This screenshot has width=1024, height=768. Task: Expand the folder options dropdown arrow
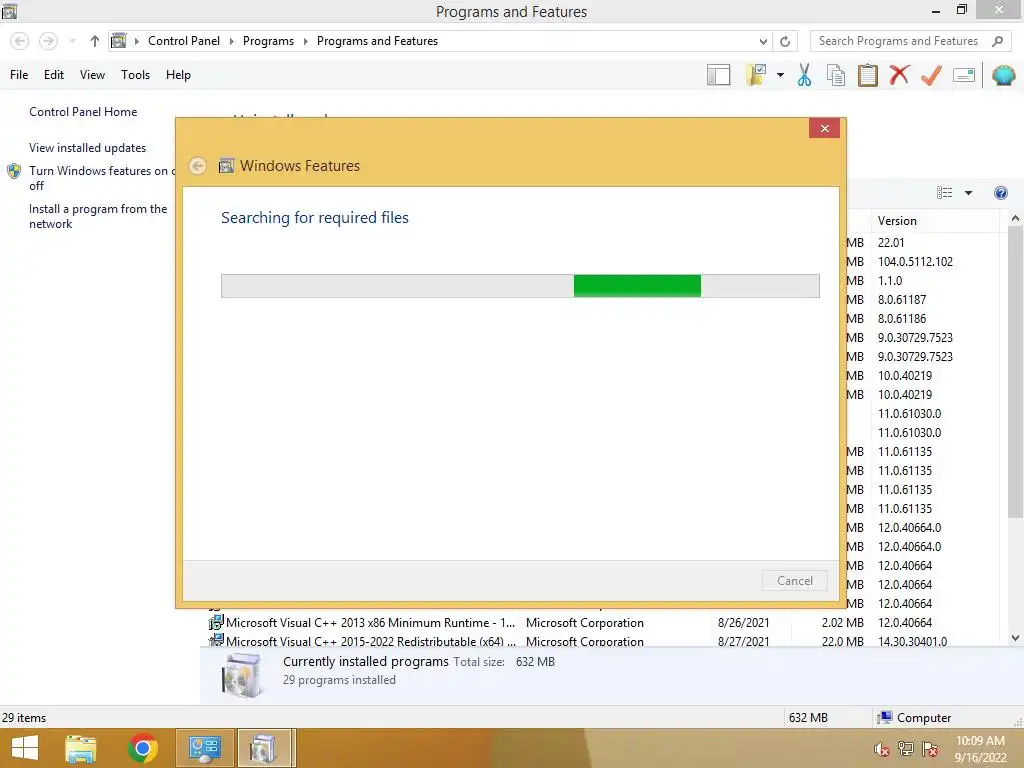pyautogui.click(x=780, y=75)
